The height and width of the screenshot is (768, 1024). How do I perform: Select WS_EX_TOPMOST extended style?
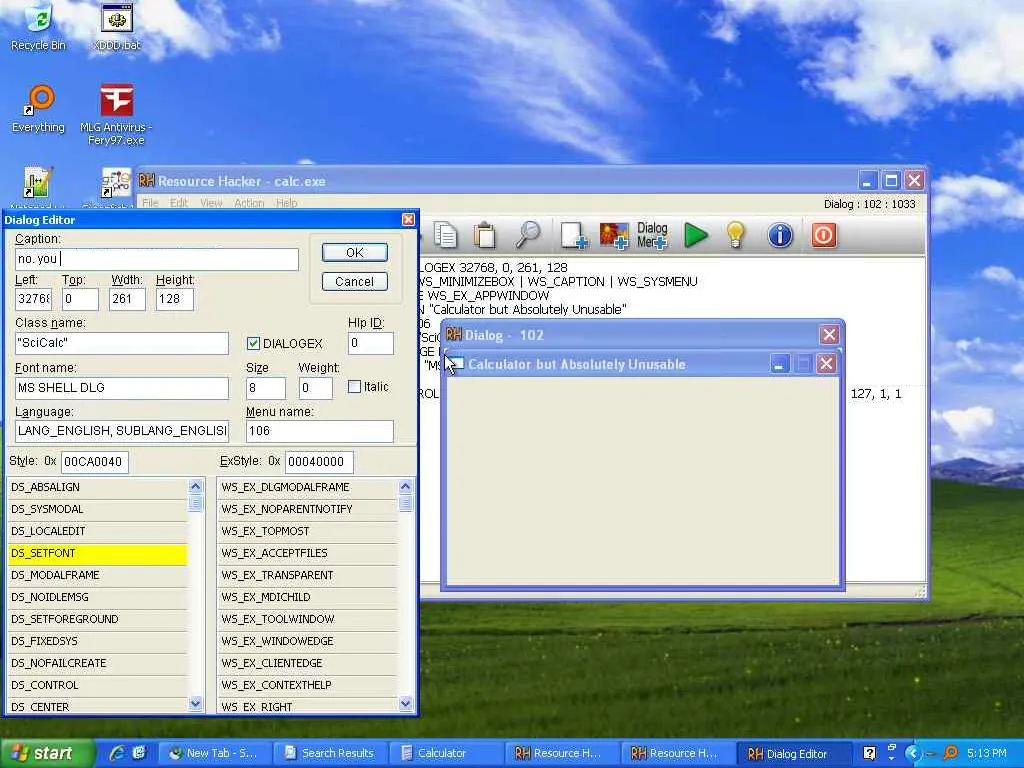(308, 532)
